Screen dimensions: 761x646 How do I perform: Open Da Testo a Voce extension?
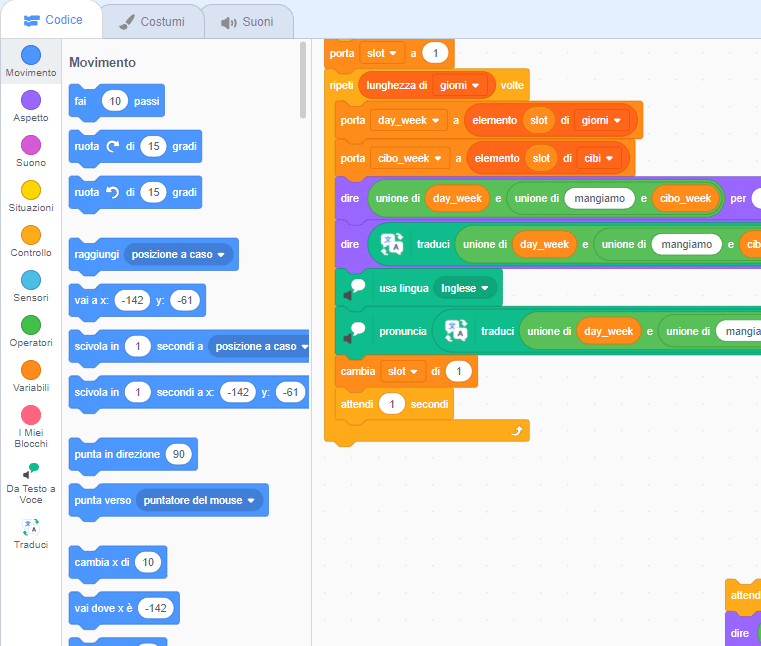click(x=31, y=471)
